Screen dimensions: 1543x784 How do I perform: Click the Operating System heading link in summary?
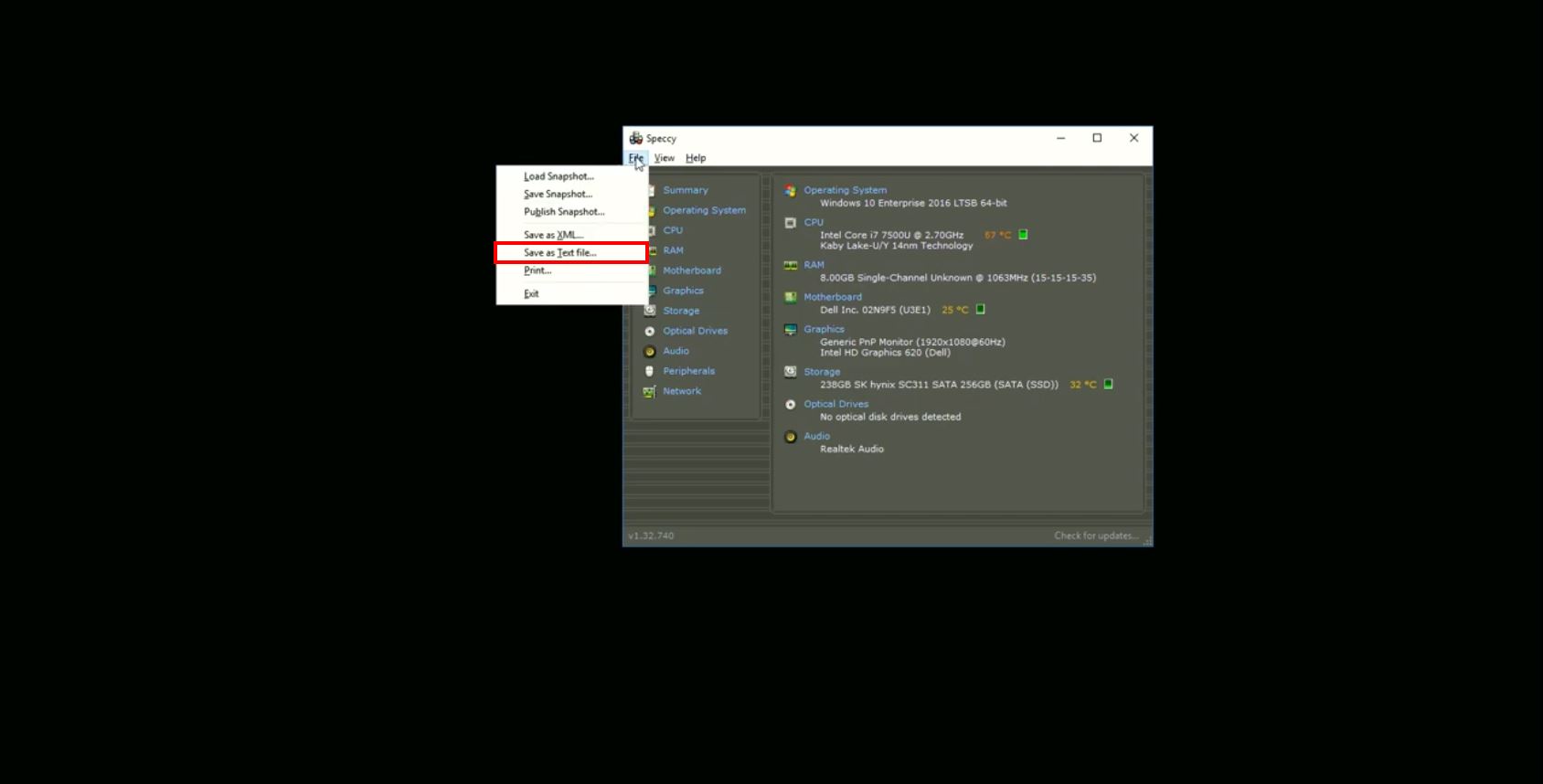pos(846,190)
